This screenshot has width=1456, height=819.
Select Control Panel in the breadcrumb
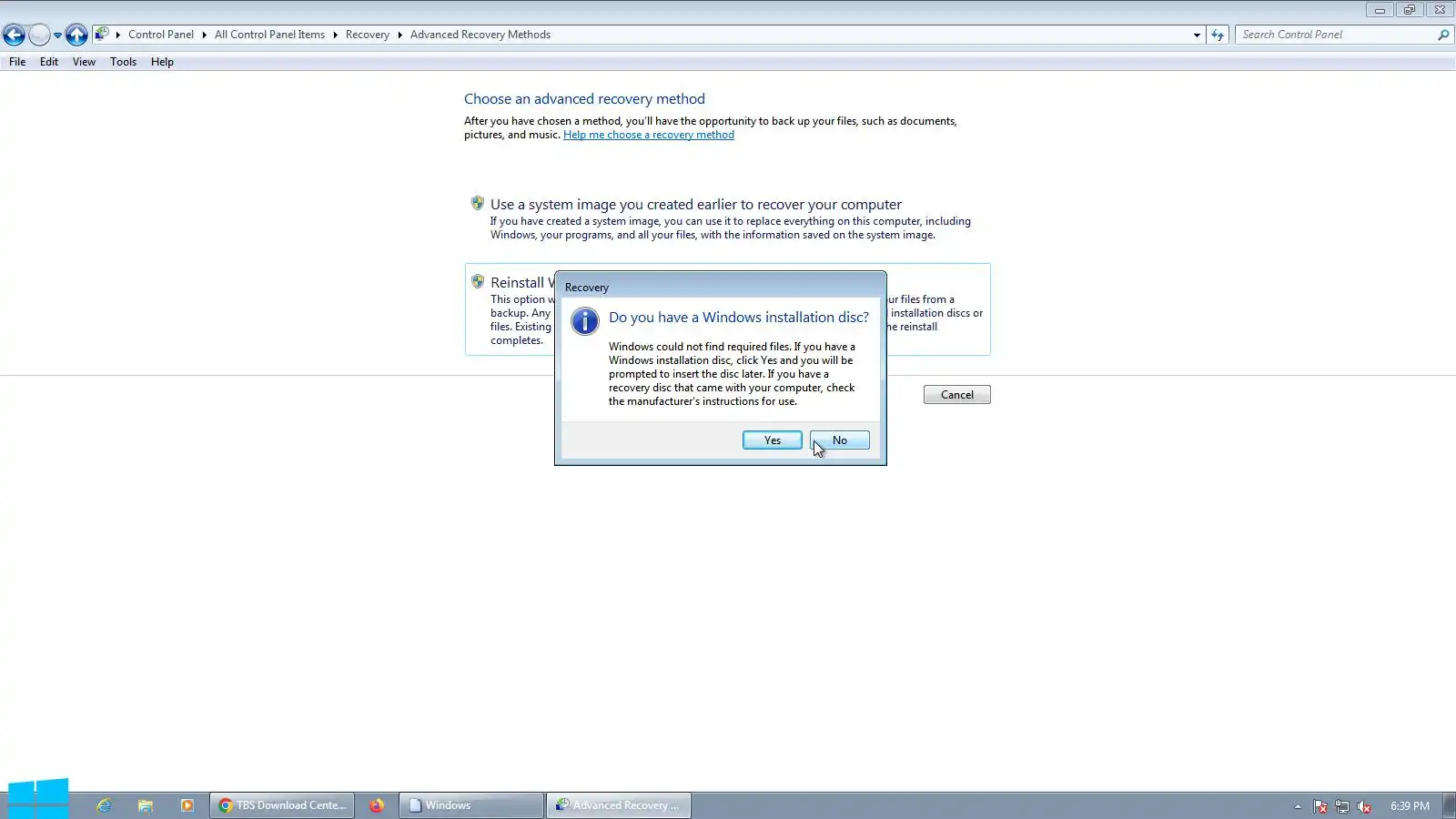tap(161, 35)
